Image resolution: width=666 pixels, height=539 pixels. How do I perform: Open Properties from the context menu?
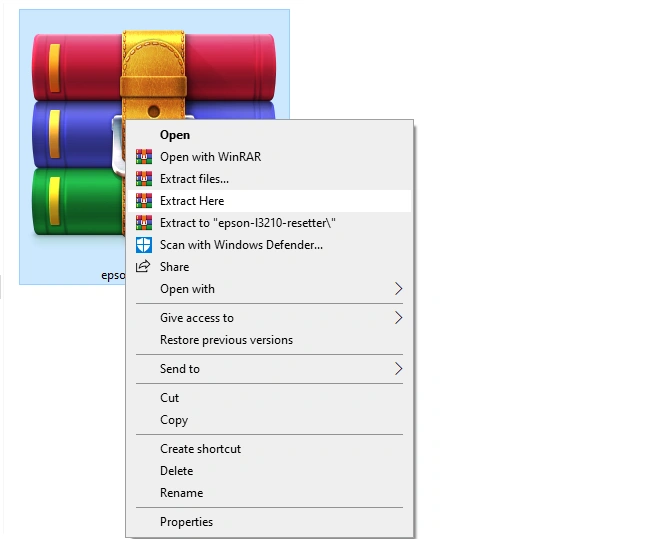tap(269, 522)
